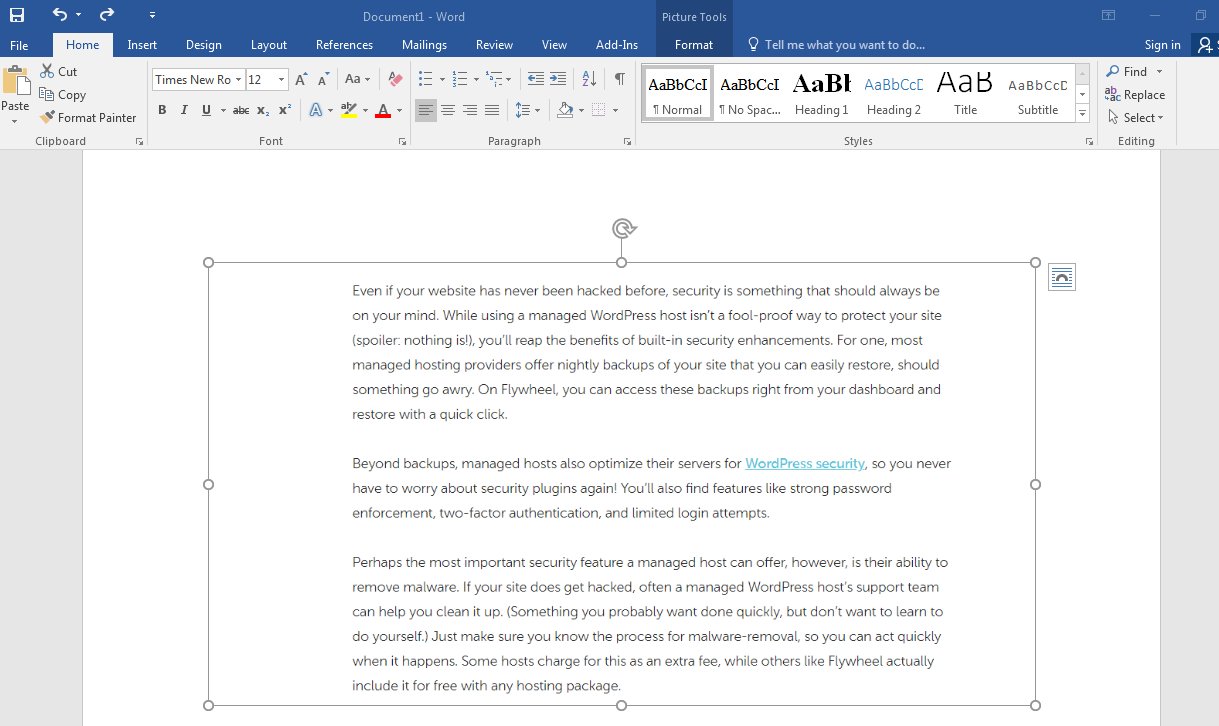Toggle underline formatting

click(x=204, y=110)
